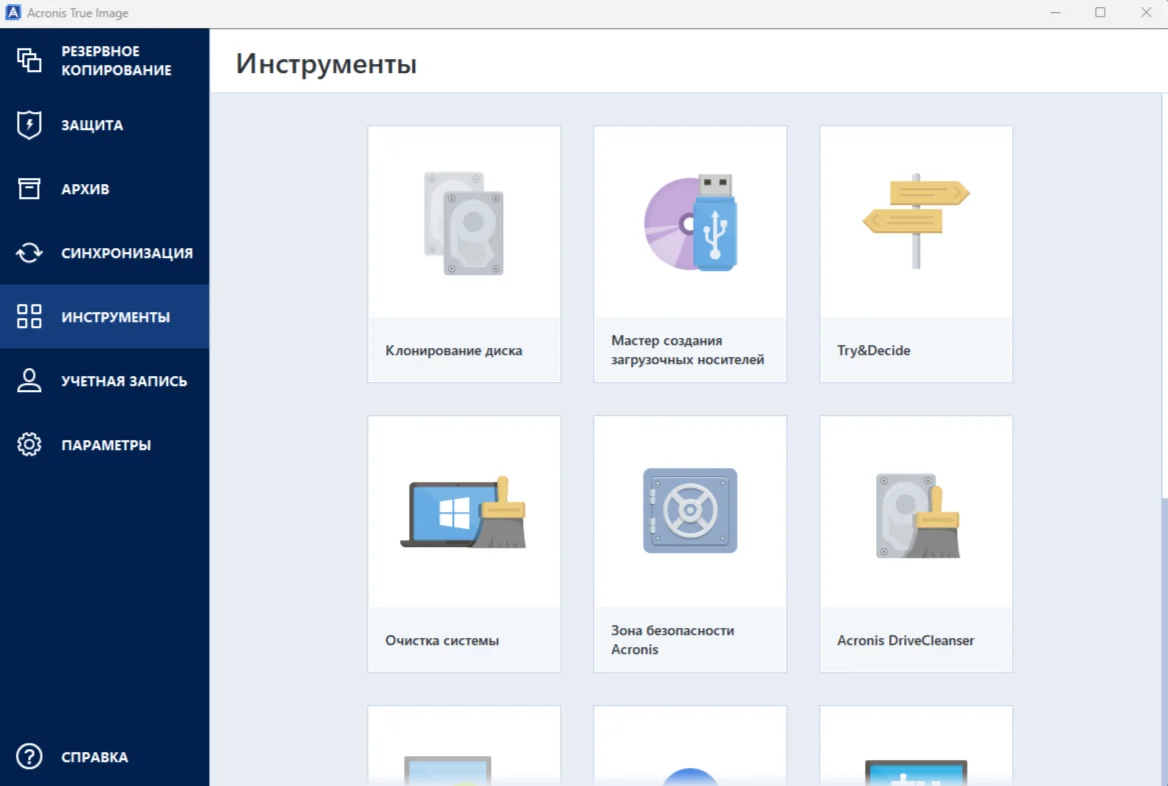Open the Клонирование диска label

(x=454, y=350)
